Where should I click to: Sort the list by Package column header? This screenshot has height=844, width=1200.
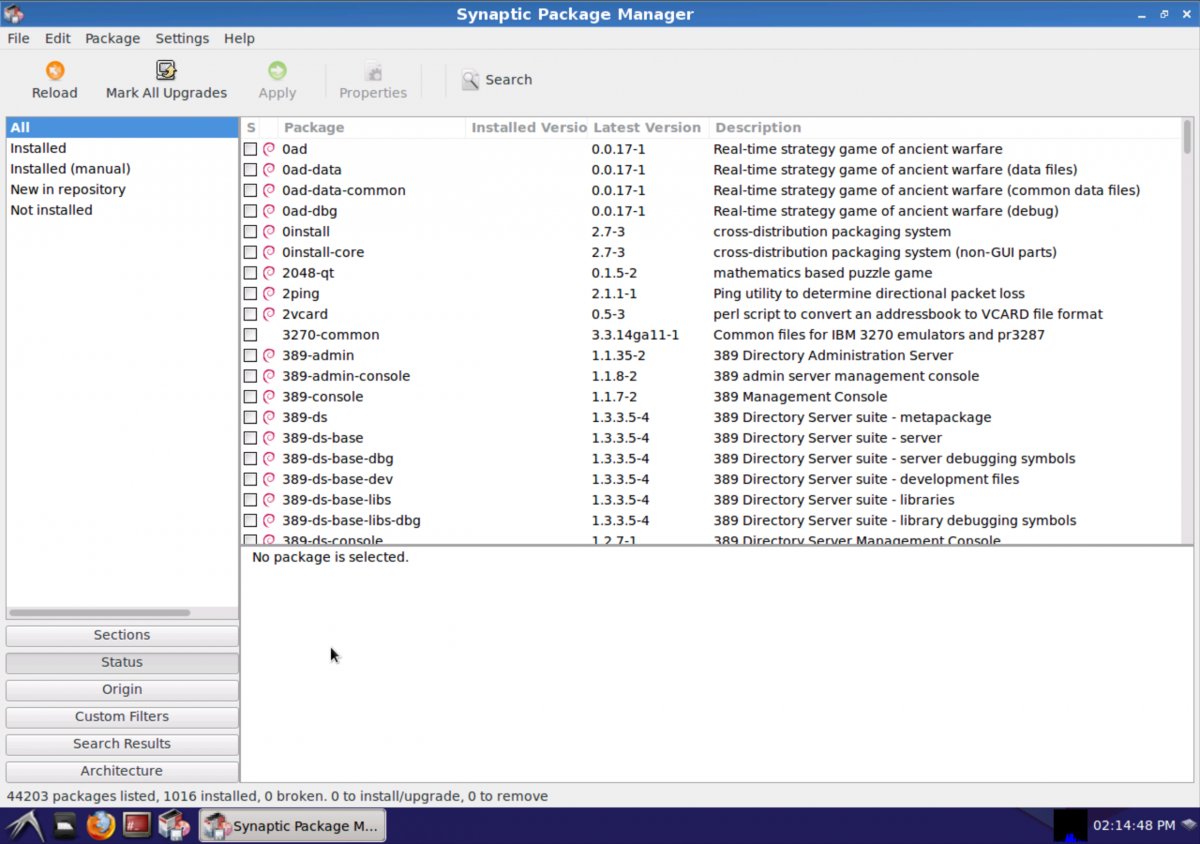[x=372, y=128]
